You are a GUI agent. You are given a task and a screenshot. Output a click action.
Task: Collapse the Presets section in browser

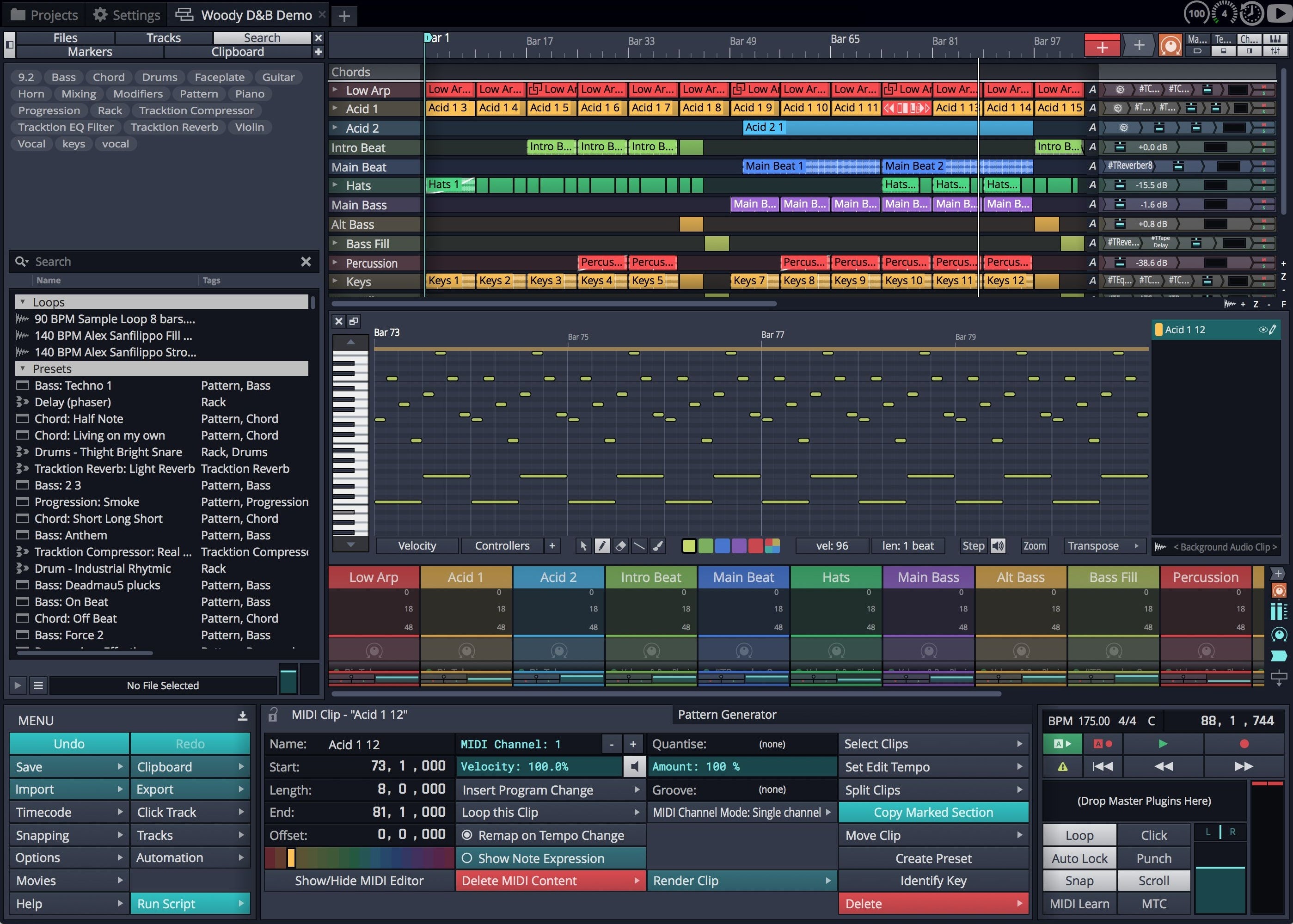pyautogui.click(x=23, y=369)
